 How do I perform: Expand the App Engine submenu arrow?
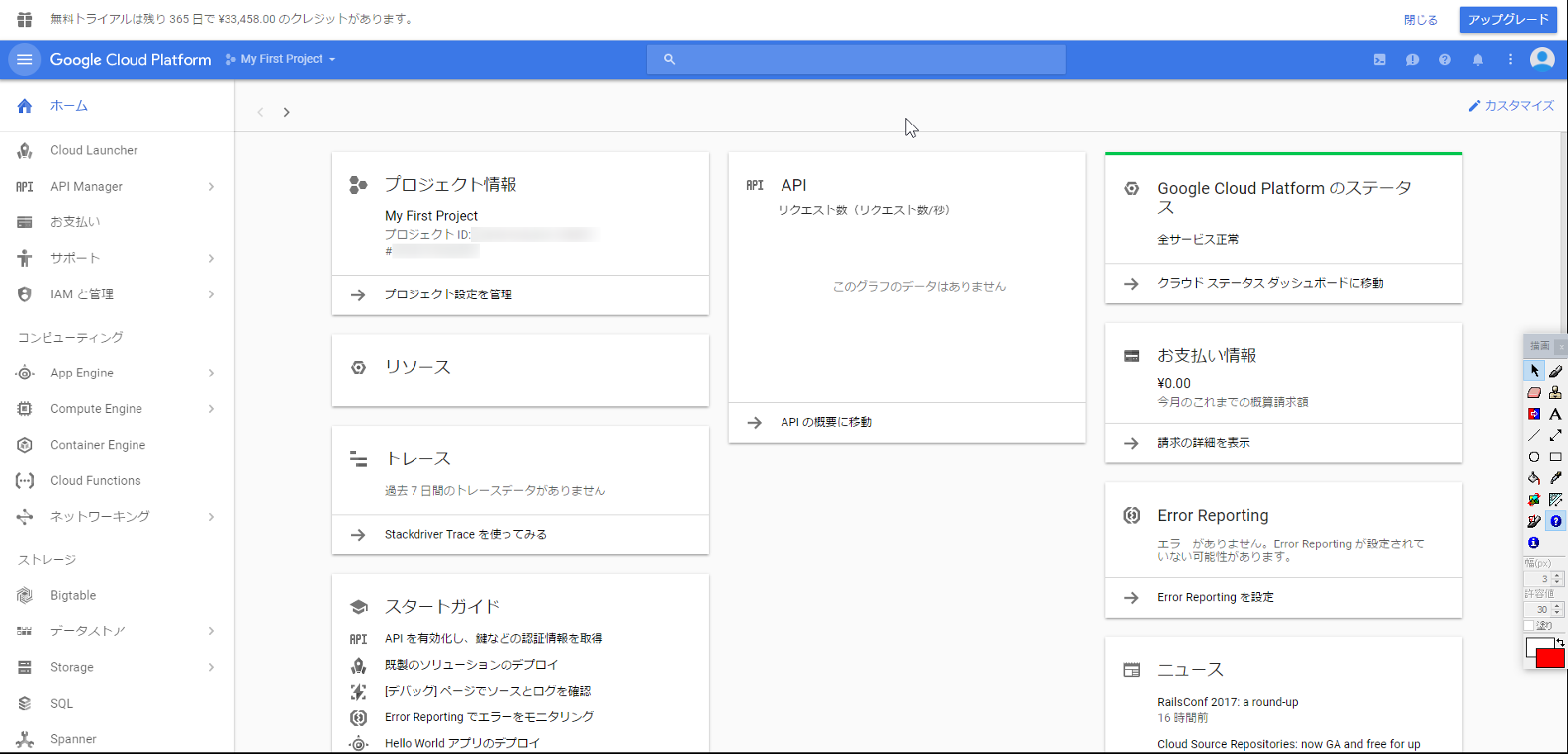coord(211,373)
